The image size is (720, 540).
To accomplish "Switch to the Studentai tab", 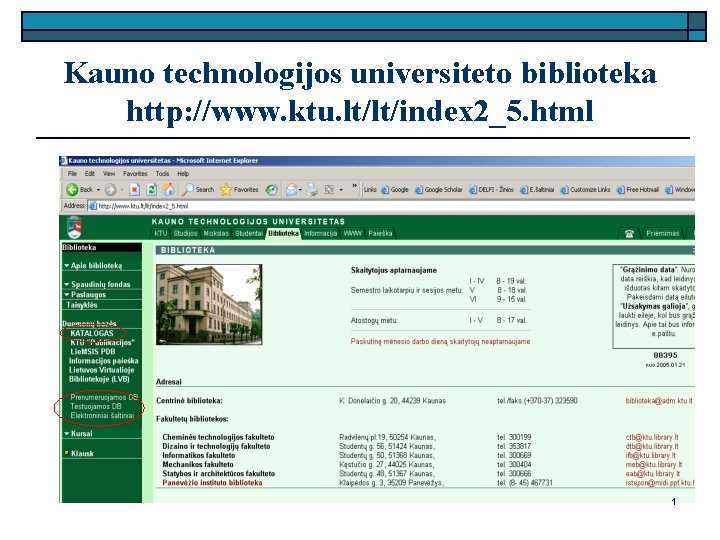I will coord(248,233).
